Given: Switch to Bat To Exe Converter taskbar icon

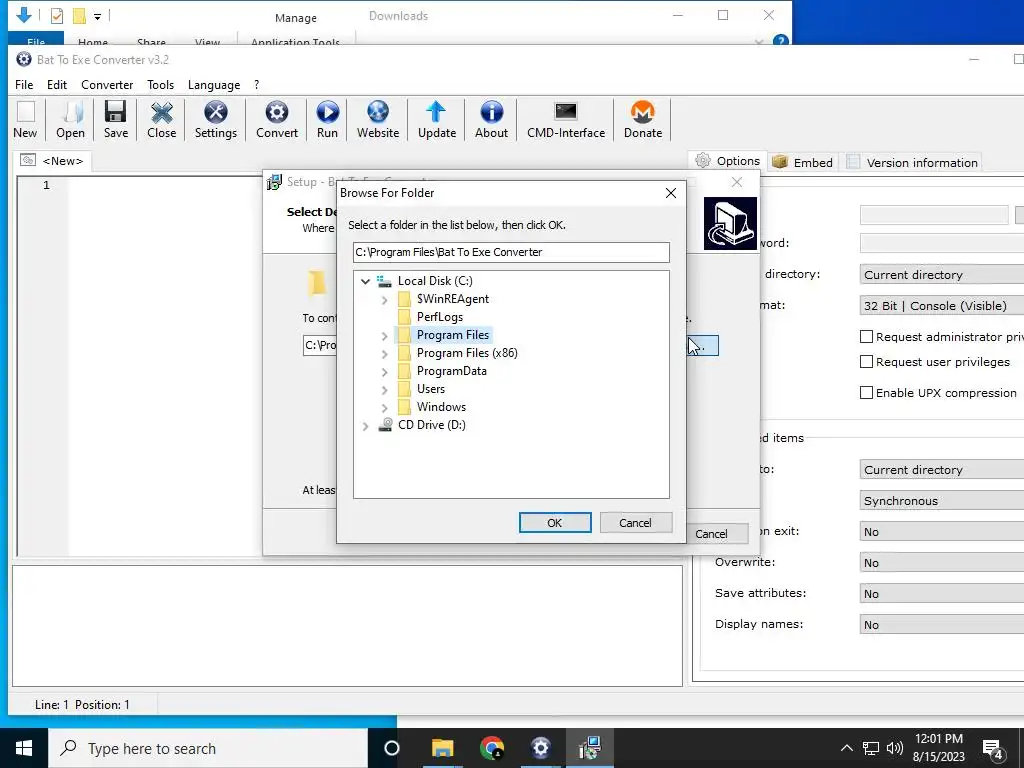Looking at the screenshot, I should (x=540, y=748).
